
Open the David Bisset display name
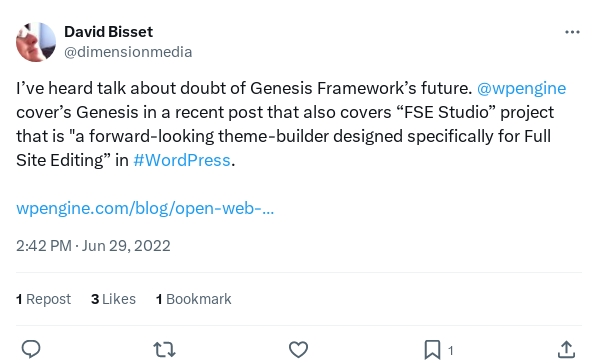[x=109, y=32]
